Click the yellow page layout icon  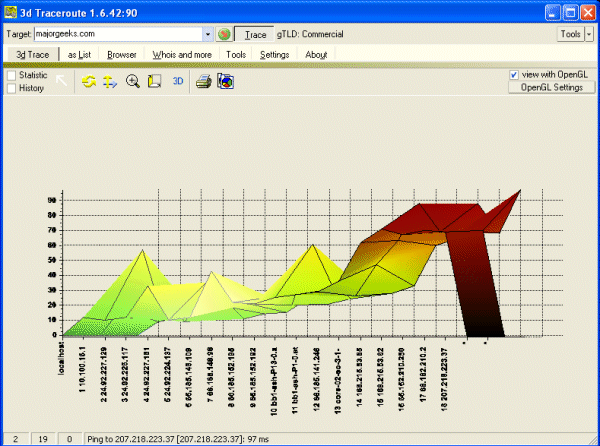(153, 81)
